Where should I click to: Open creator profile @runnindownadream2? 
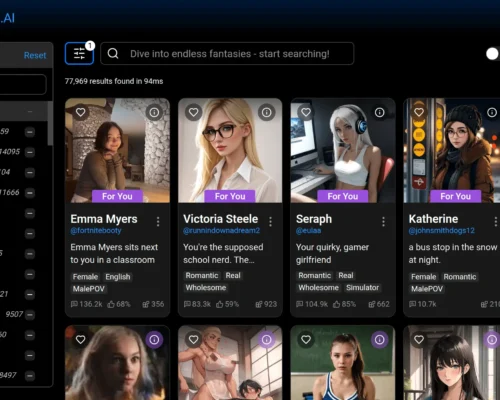[221, 231]
